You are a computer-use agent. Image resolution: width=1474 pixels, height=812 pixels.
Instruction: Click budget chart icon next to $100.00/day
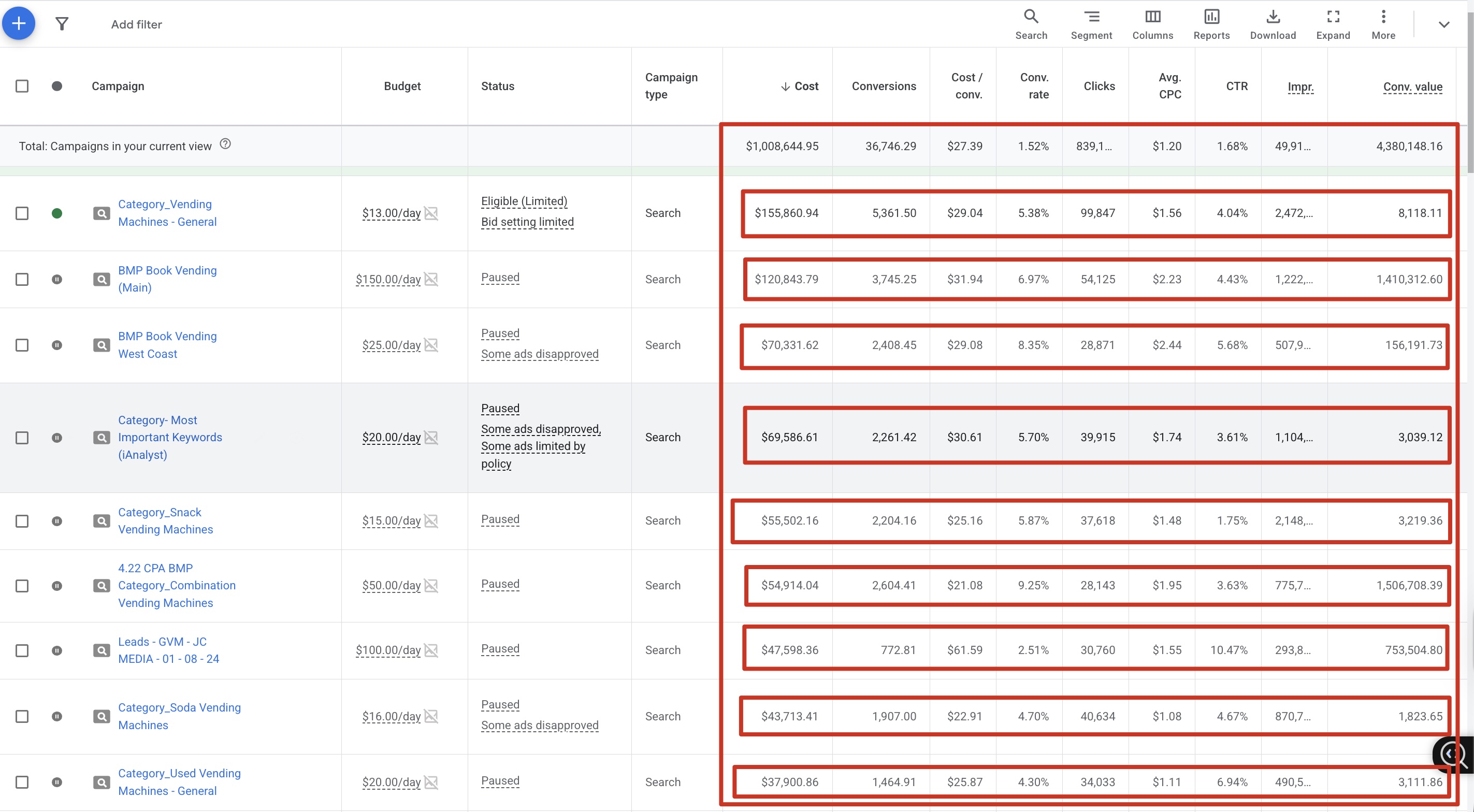[431, 650]
